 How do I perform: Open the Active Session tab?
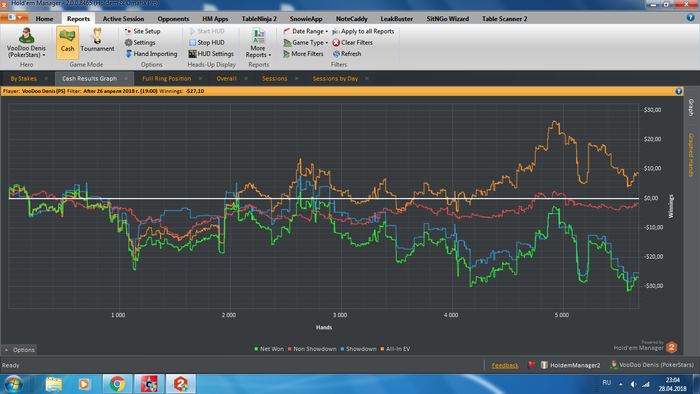click(x=123, y=19)
